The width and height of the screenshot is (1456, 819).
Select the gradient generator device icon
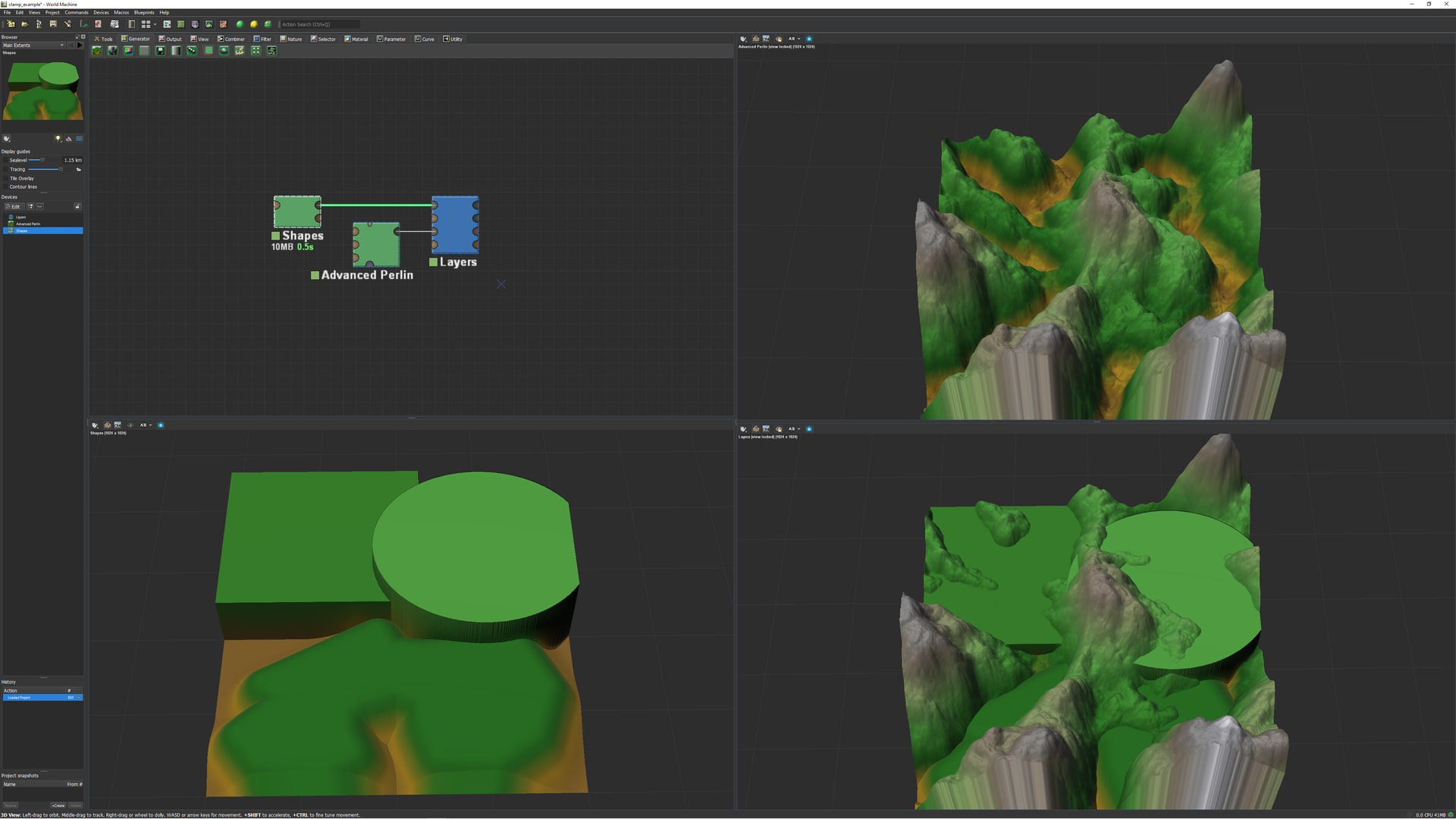176,51
